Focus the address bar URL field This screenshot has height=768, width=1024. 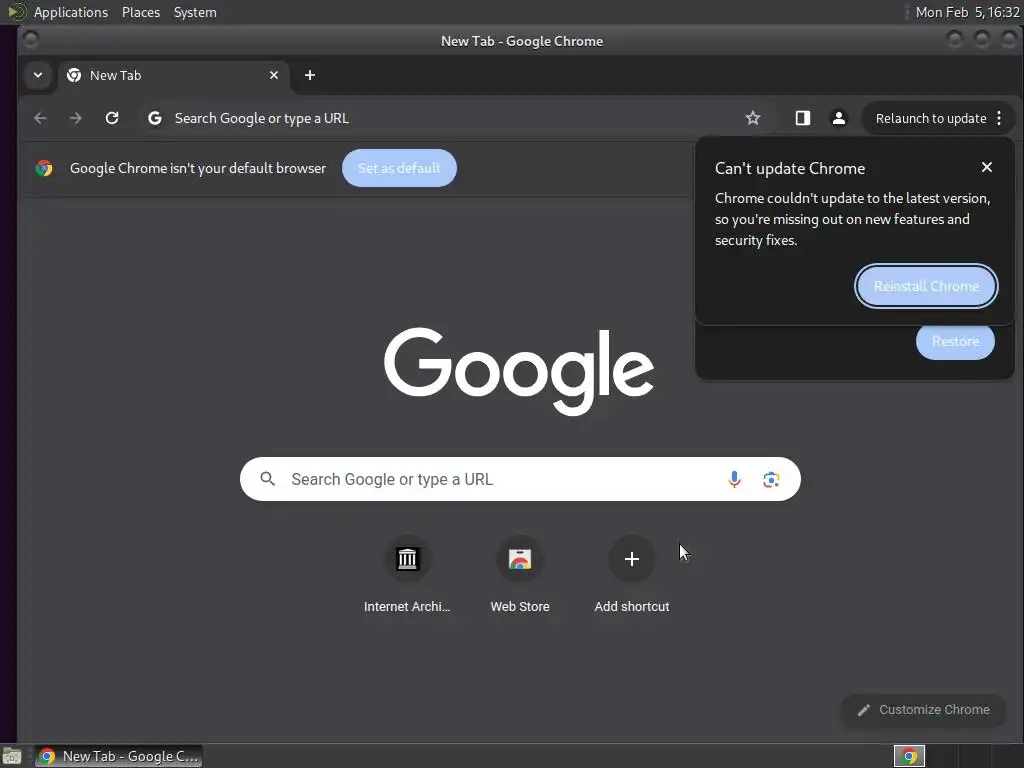click(x=451, y=118)
